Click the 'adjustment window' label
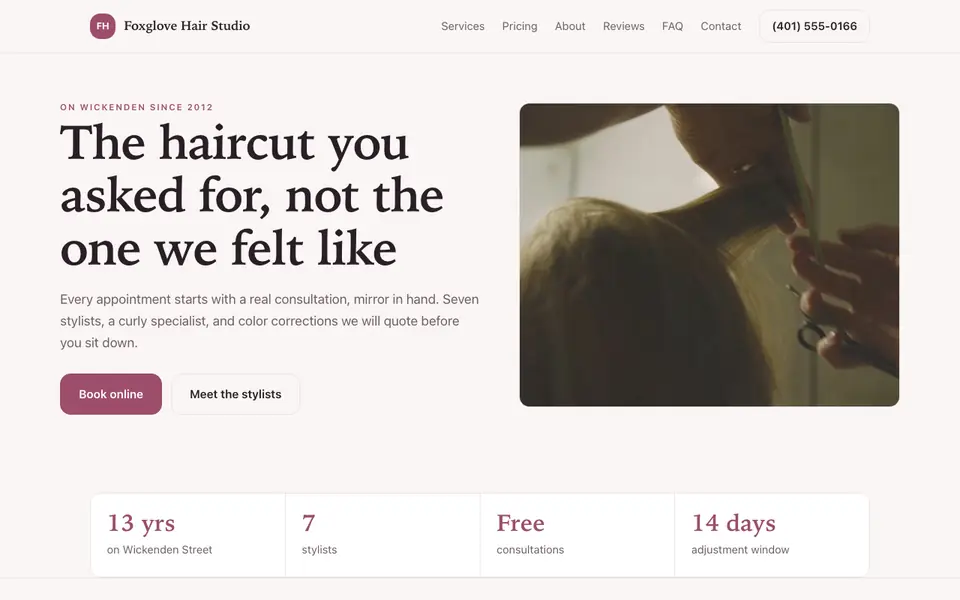Viewport: 960px width, 600px height. (740, 550)
